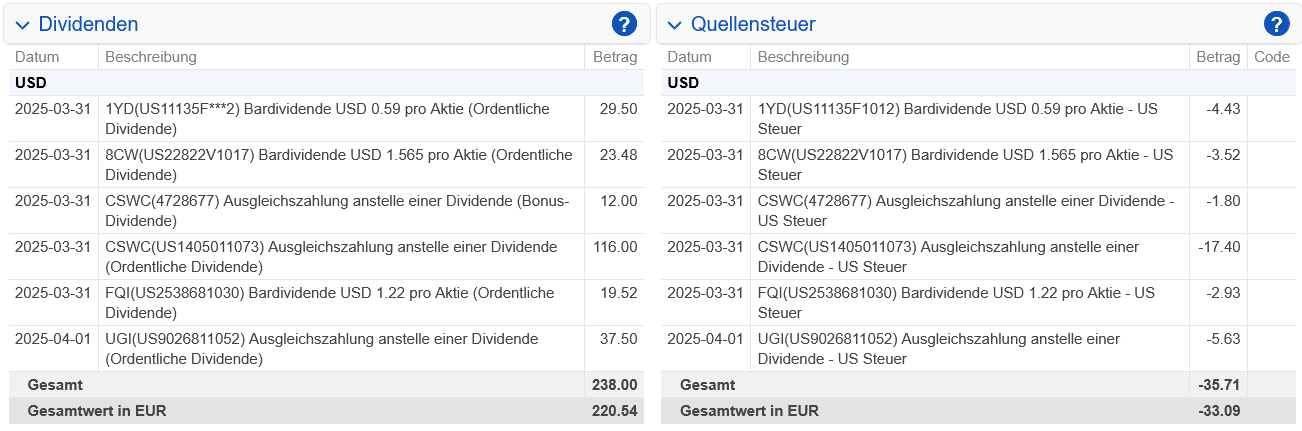1302x431 pixels.
Task: Select Datum column header in Dividenden
Action: click(x=37, y=57)
